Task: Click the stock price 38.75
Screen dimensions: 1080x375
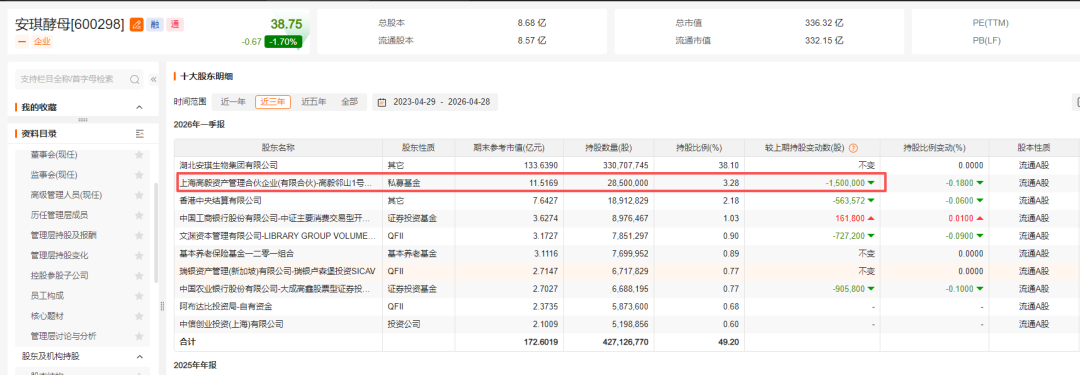Action: click(x=286, y=24)
